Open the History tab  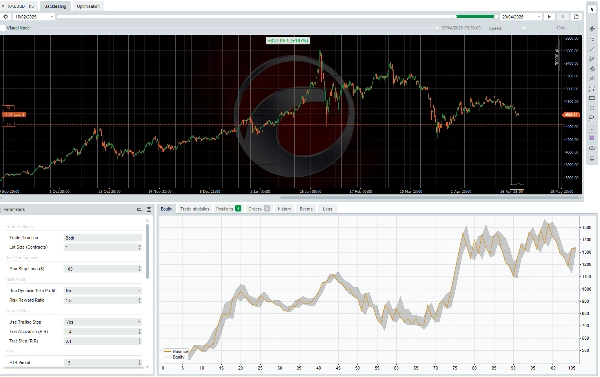284,209
